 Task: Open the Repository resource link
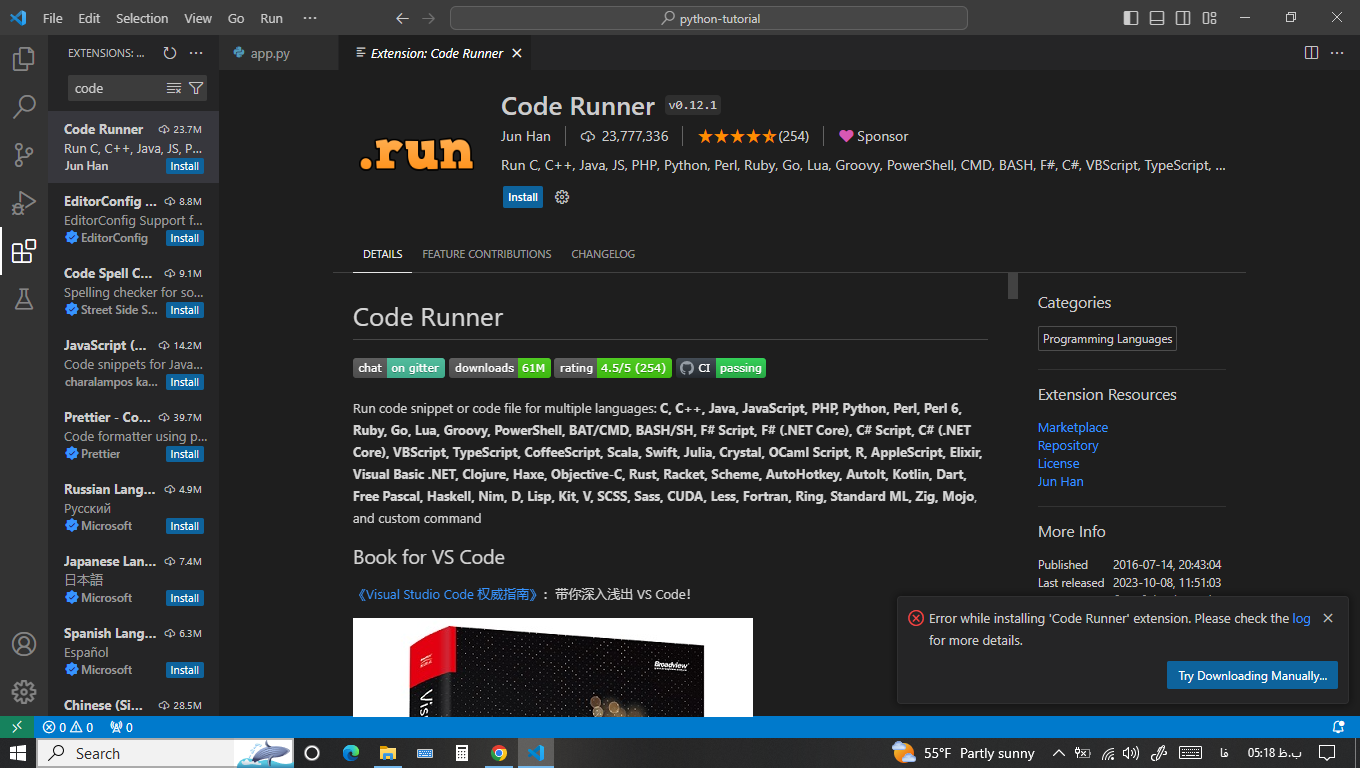[x=1068, y=445]
